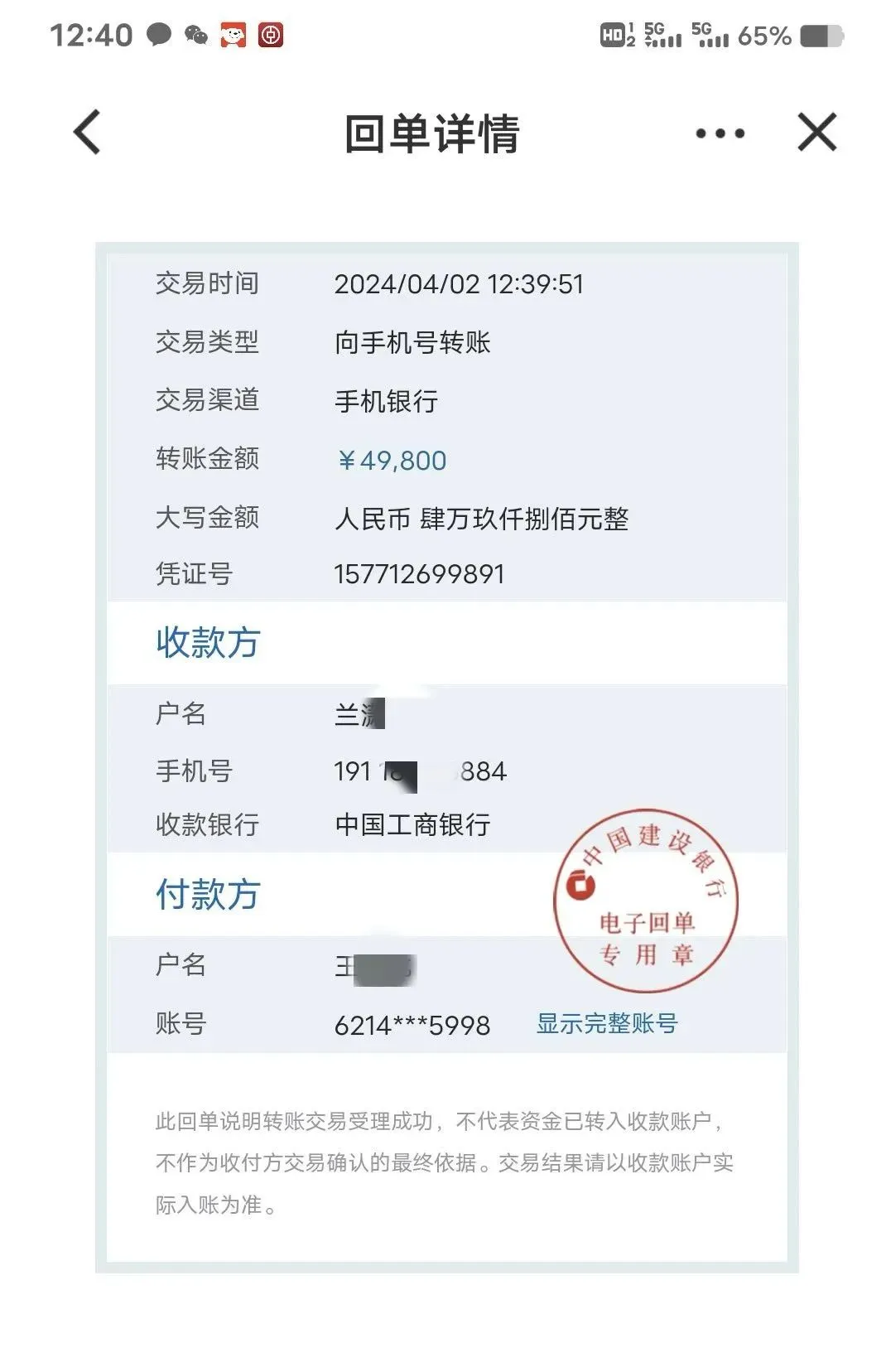Tap the transaction time value
The width and height of the screenshot is (891, 1372).
click(x=459, y=284)
